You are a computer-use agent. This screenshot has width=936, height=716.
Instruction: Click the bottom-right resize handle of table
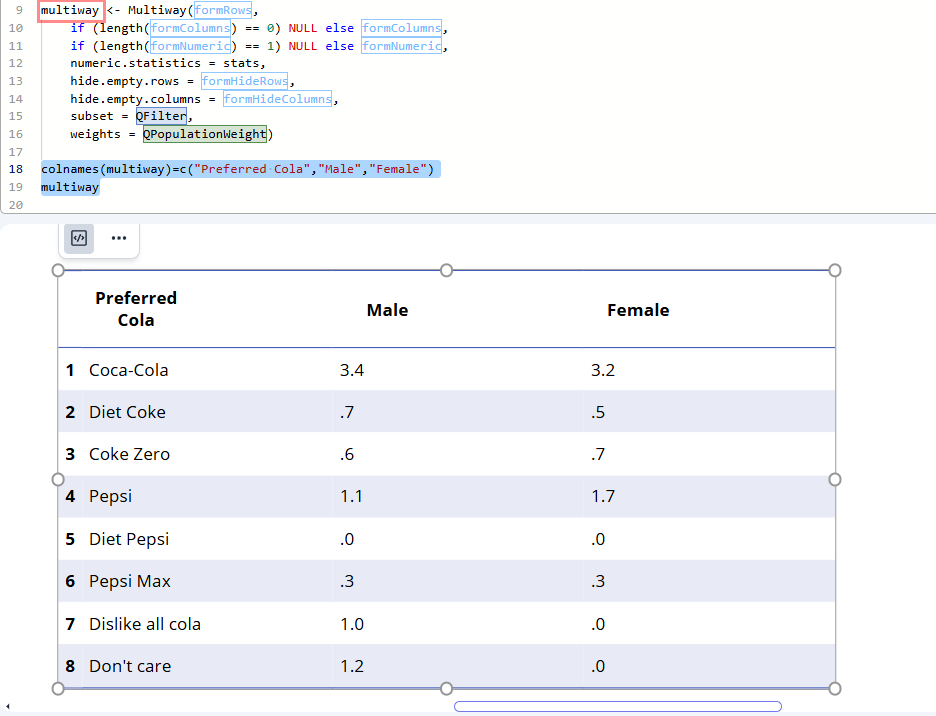835,688
